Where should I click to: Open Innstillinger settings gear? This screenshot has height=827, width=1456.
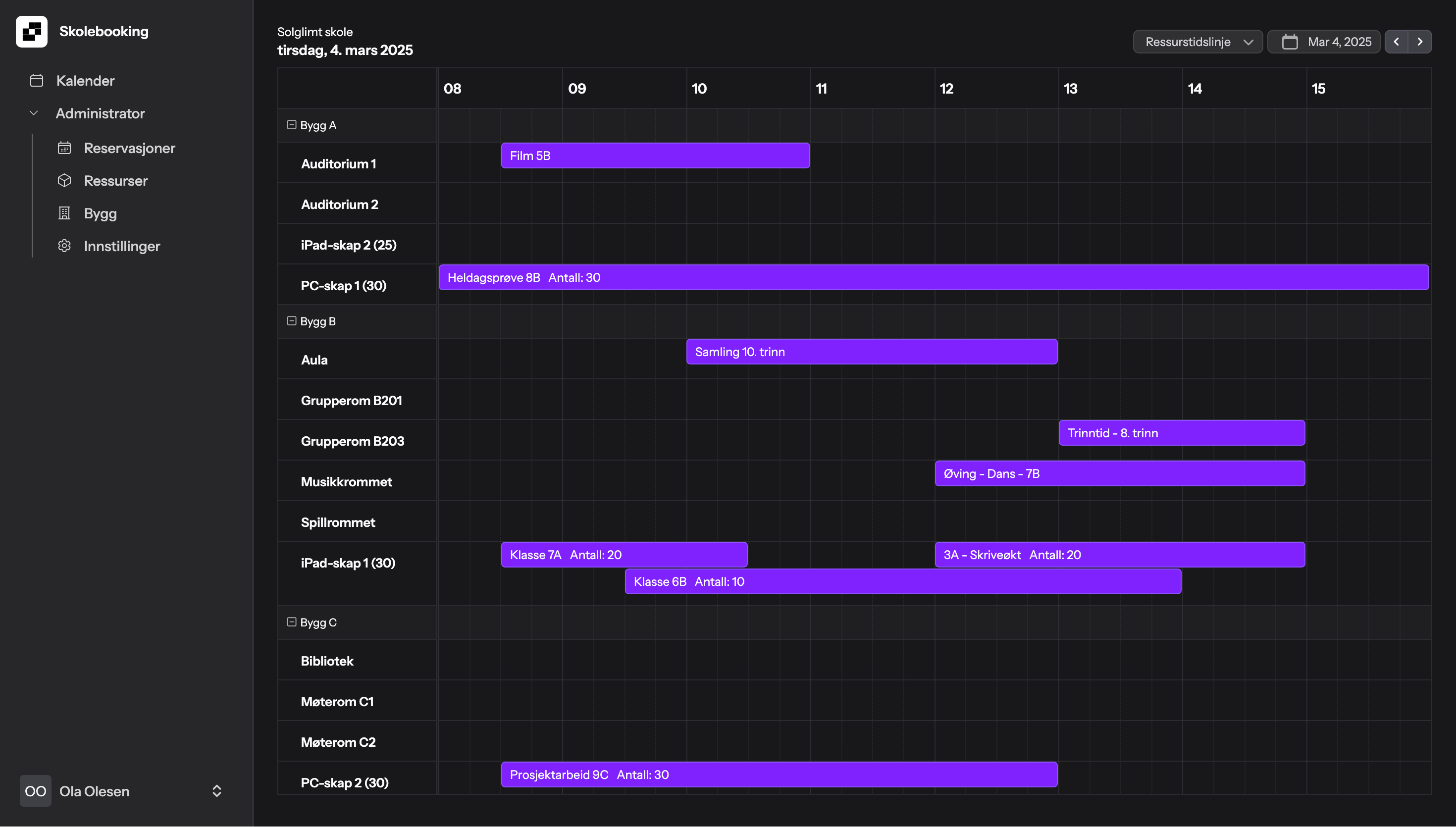64,246
